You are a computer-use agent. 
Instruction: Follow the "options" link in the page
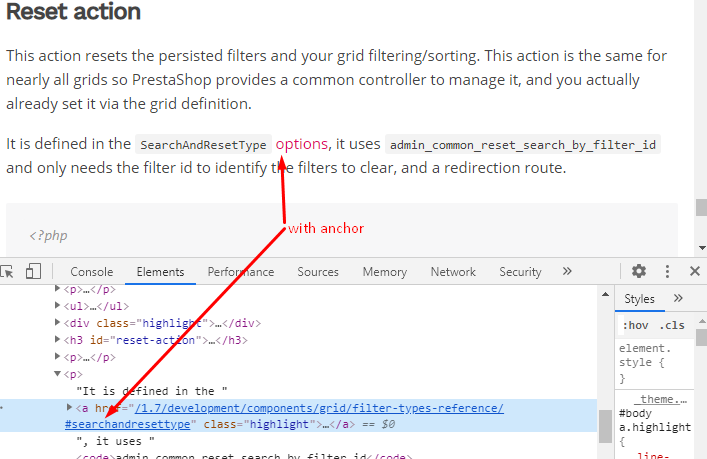click(302, 144)
